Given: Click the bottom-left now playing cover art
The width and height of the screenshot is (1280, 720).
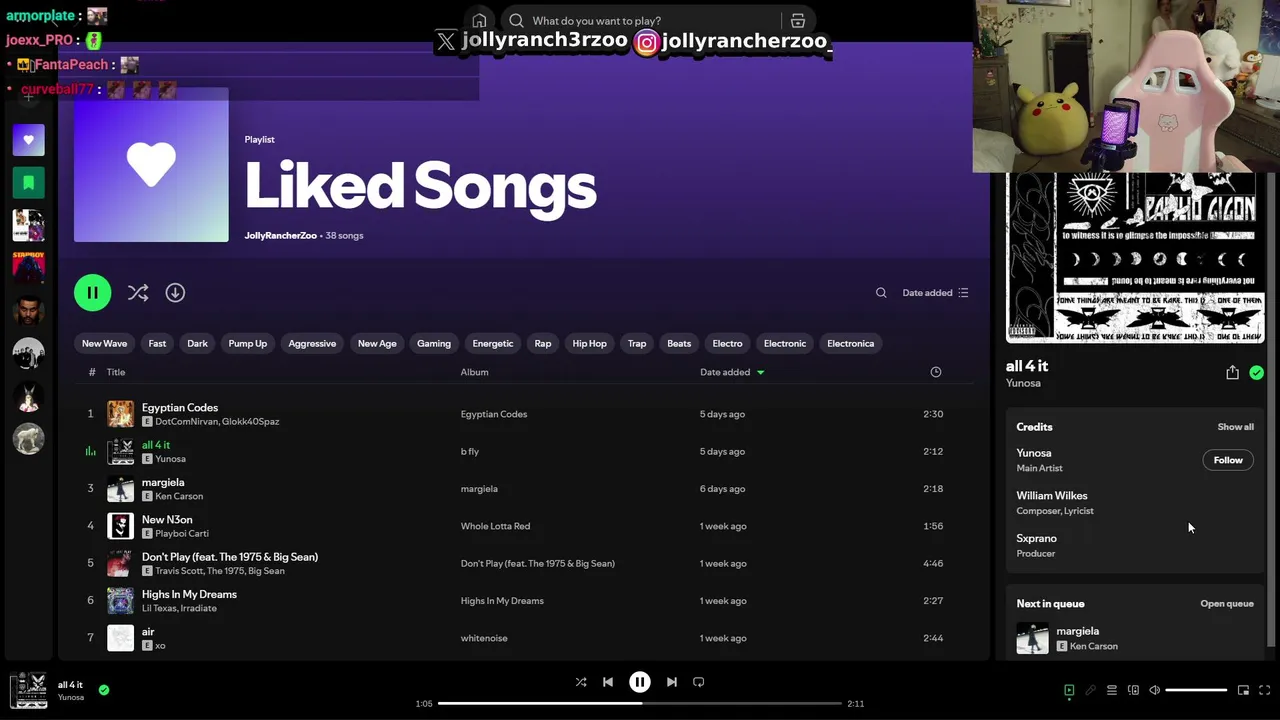Looking at the screenshot, I should coord(28,690).
